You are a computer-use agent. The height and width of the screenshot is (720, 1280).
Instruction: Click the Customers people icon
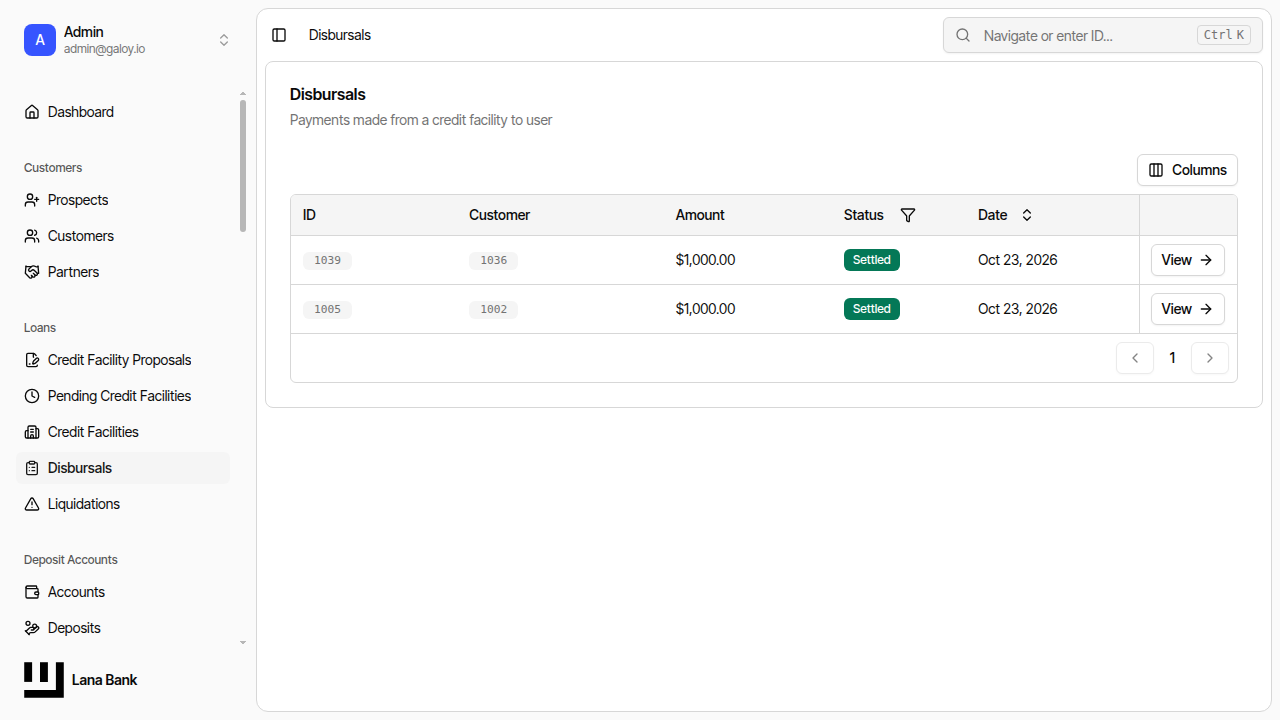coord(32,236)
